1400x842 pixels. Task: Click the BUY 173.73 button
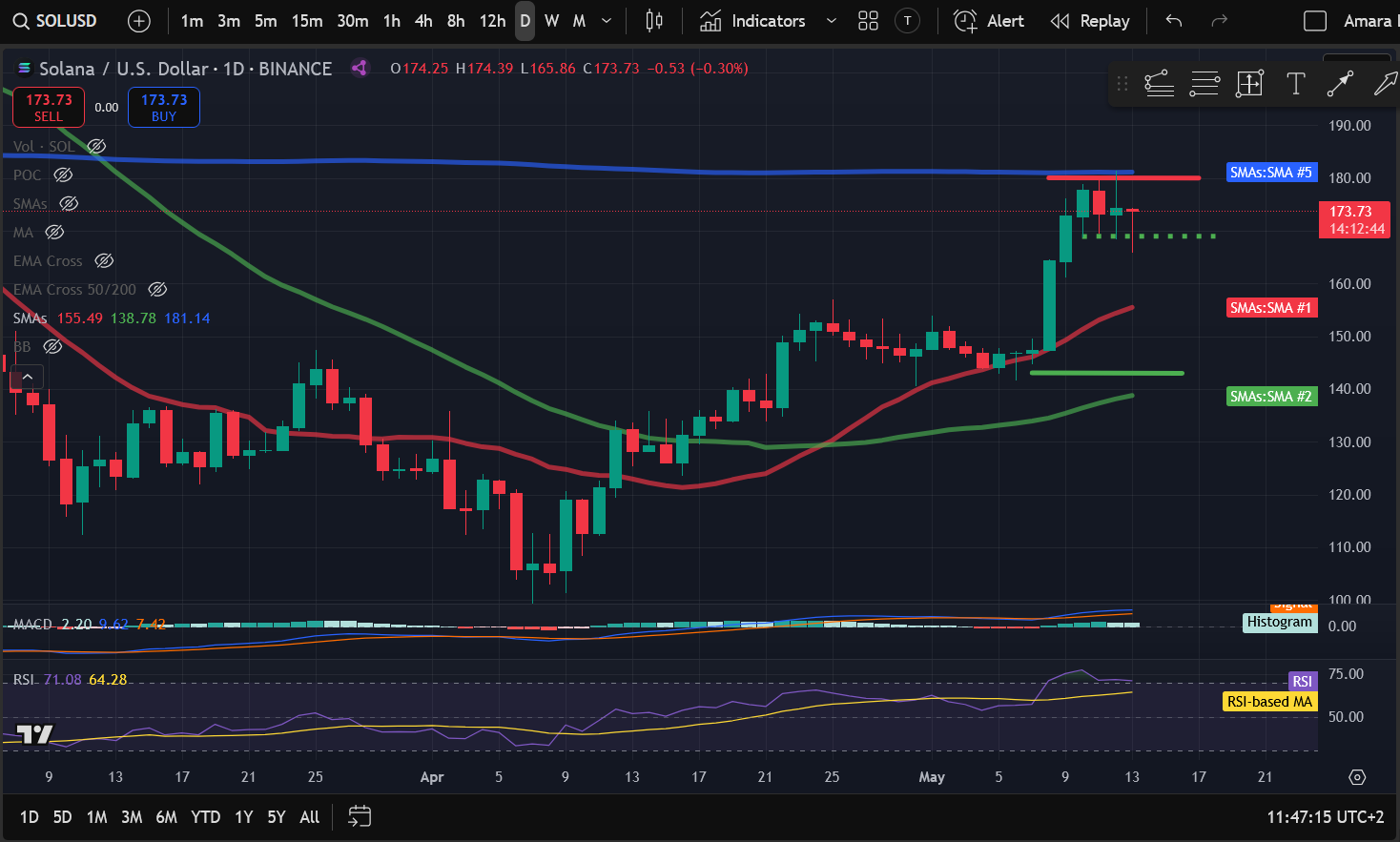164,107
